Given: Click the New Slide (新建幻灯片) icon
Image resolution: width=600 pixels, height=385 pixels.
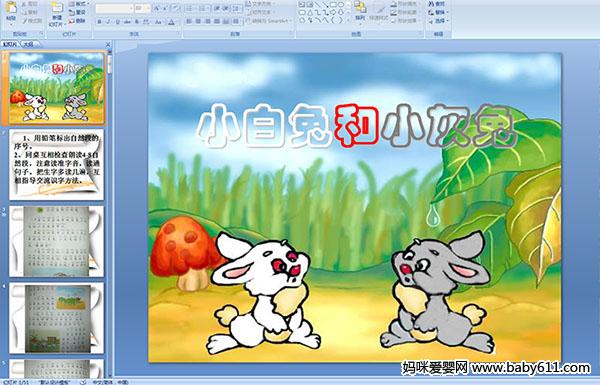Looking at the screenshot, I should pos(57,7).
